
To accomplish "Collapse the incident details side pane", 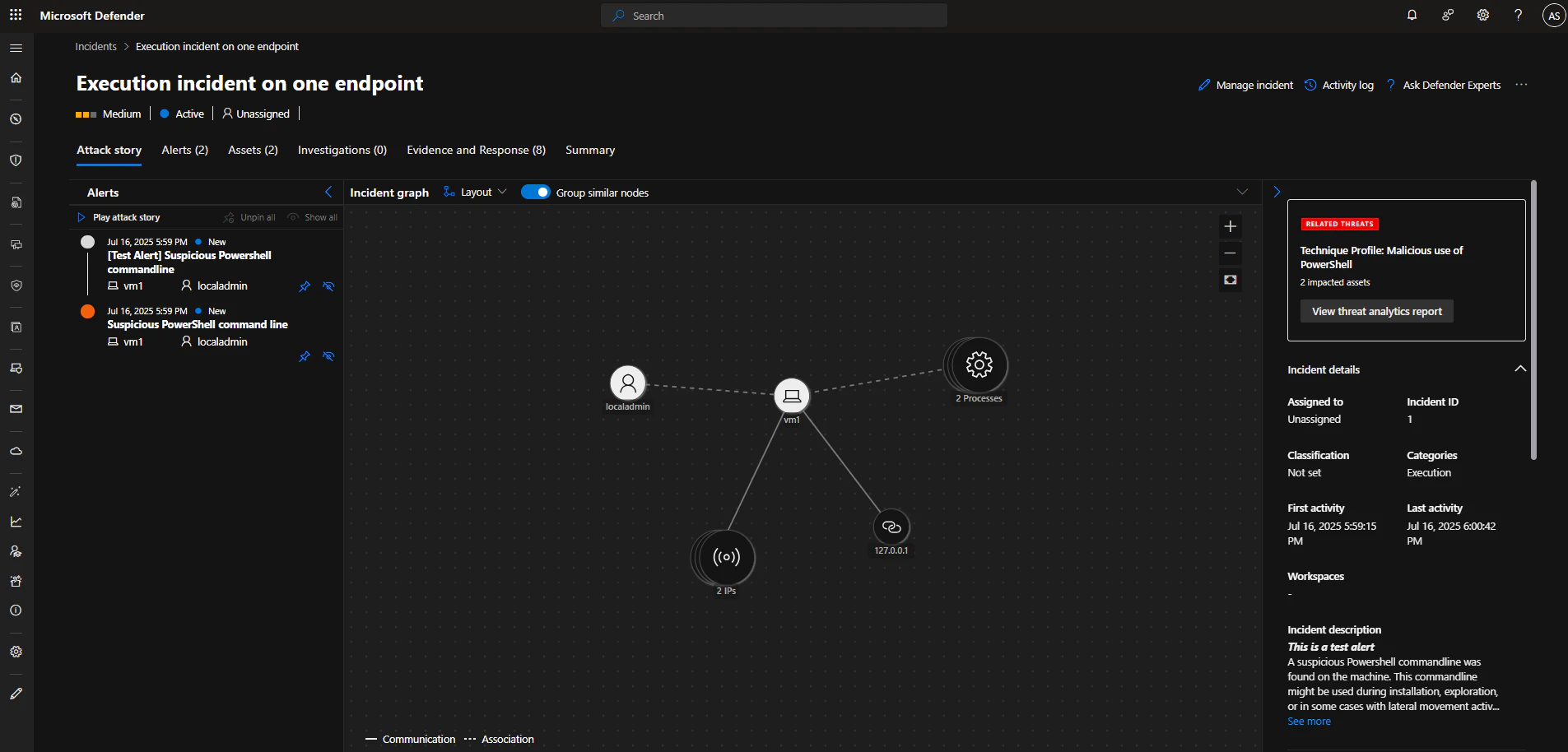I will (x=1277, y=192).
